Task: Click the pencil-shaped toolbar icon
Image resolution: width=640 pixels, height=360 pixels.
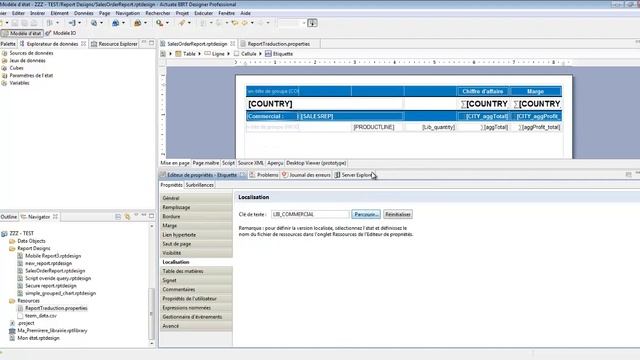Action: (x=182, y=23)
